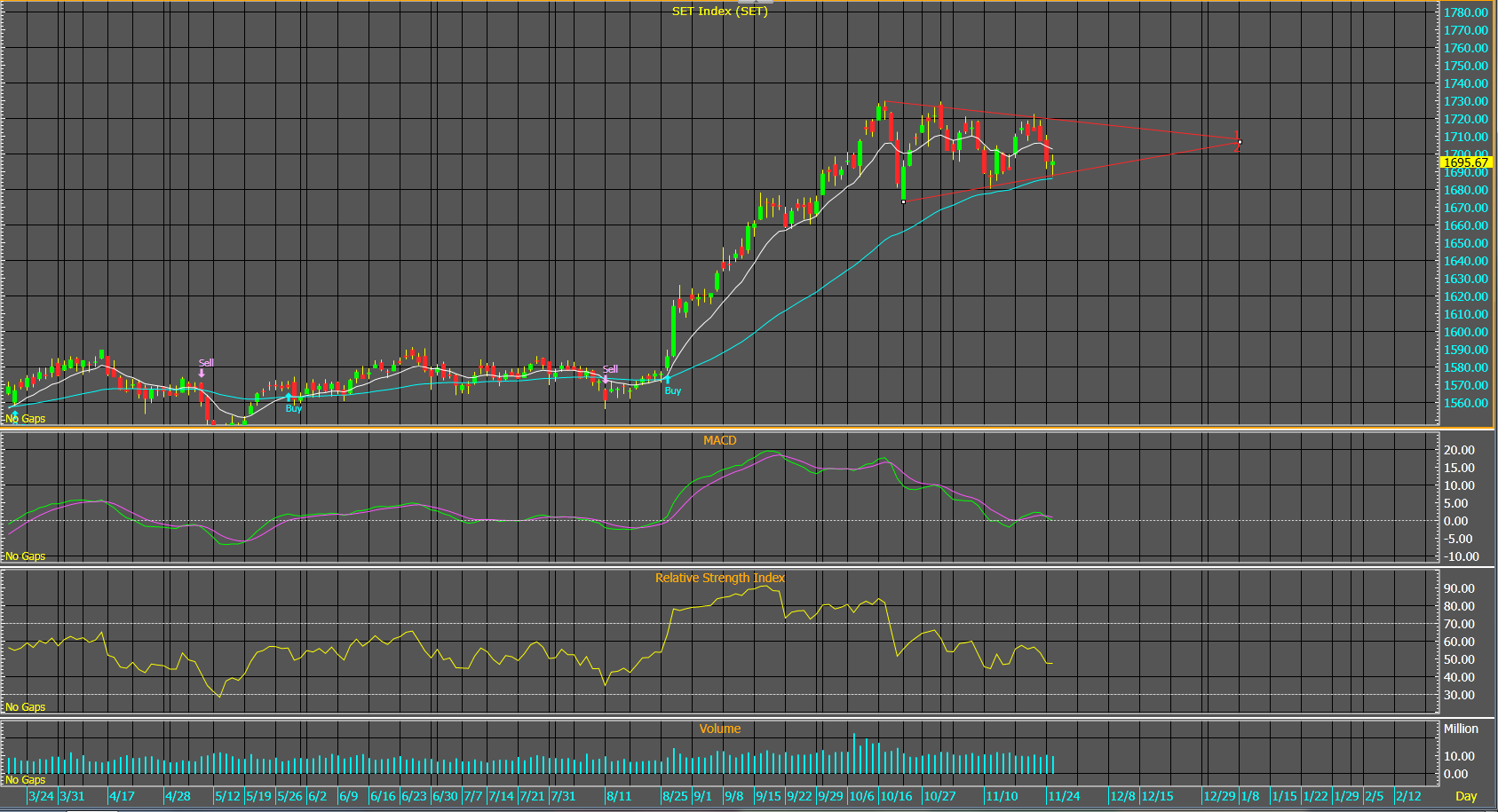Select the lower trendline start handle at the October low
1498x812 pixels.
[903, 201]
